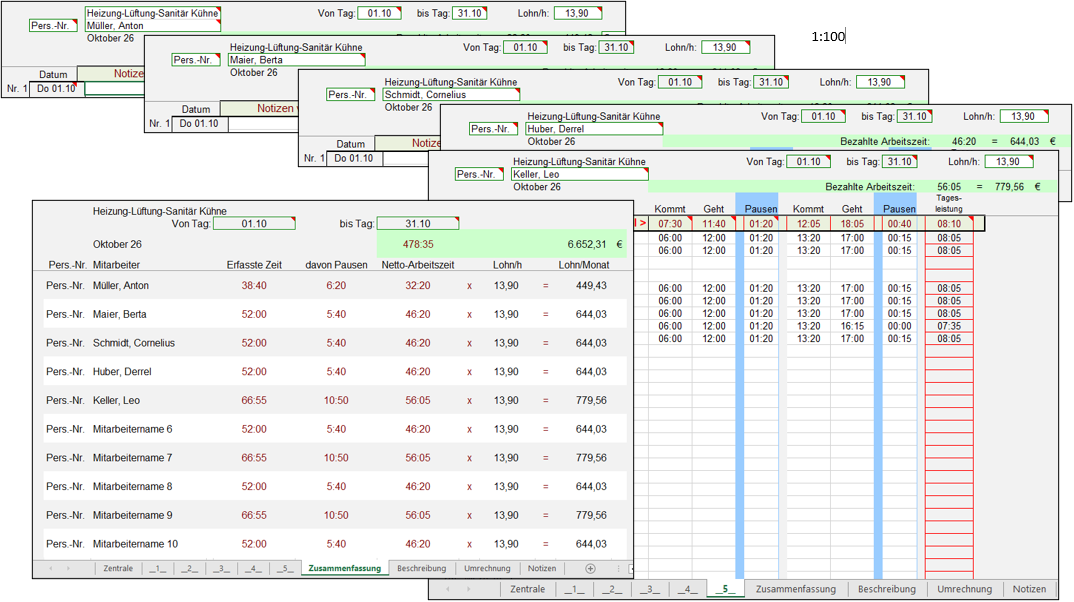Open Beschreibung tab next to active Zusammenfassung tab
Screen dimensions: 1074x602
click(x=421, y=568)
